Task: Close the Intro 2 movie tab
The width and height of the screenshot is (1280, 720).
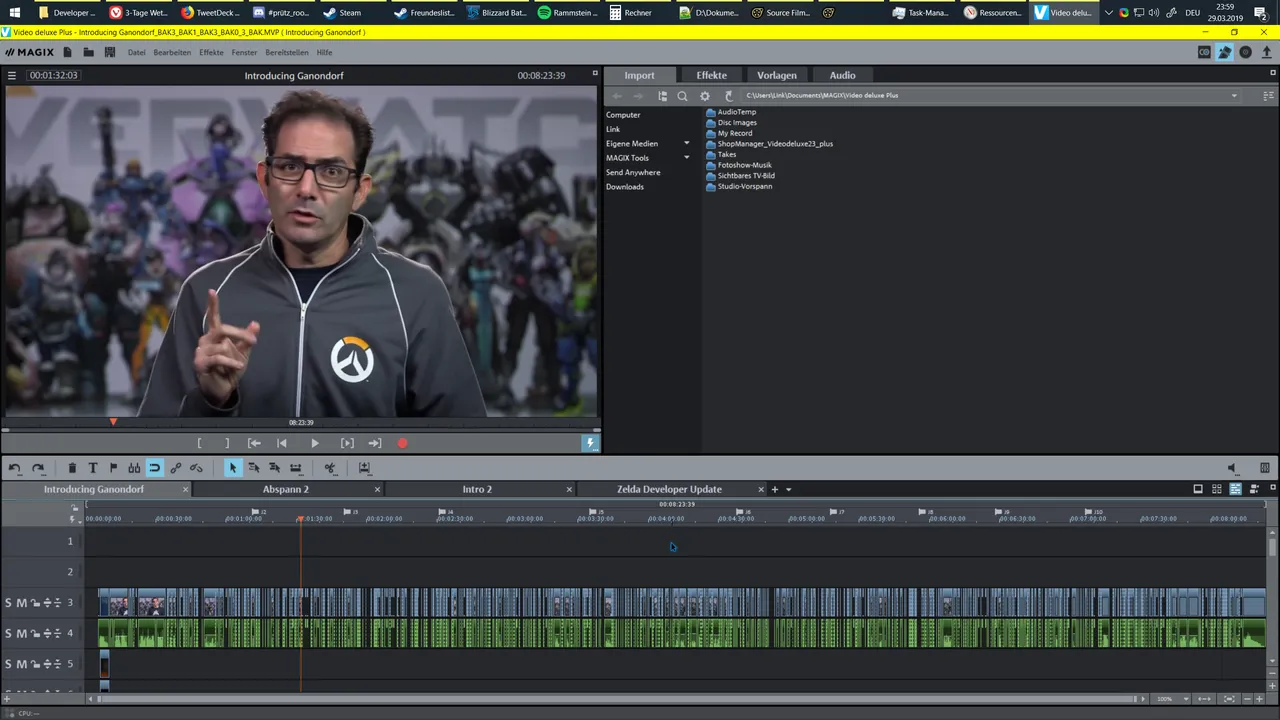Action: pyautogui.click(x=569, y=489)
